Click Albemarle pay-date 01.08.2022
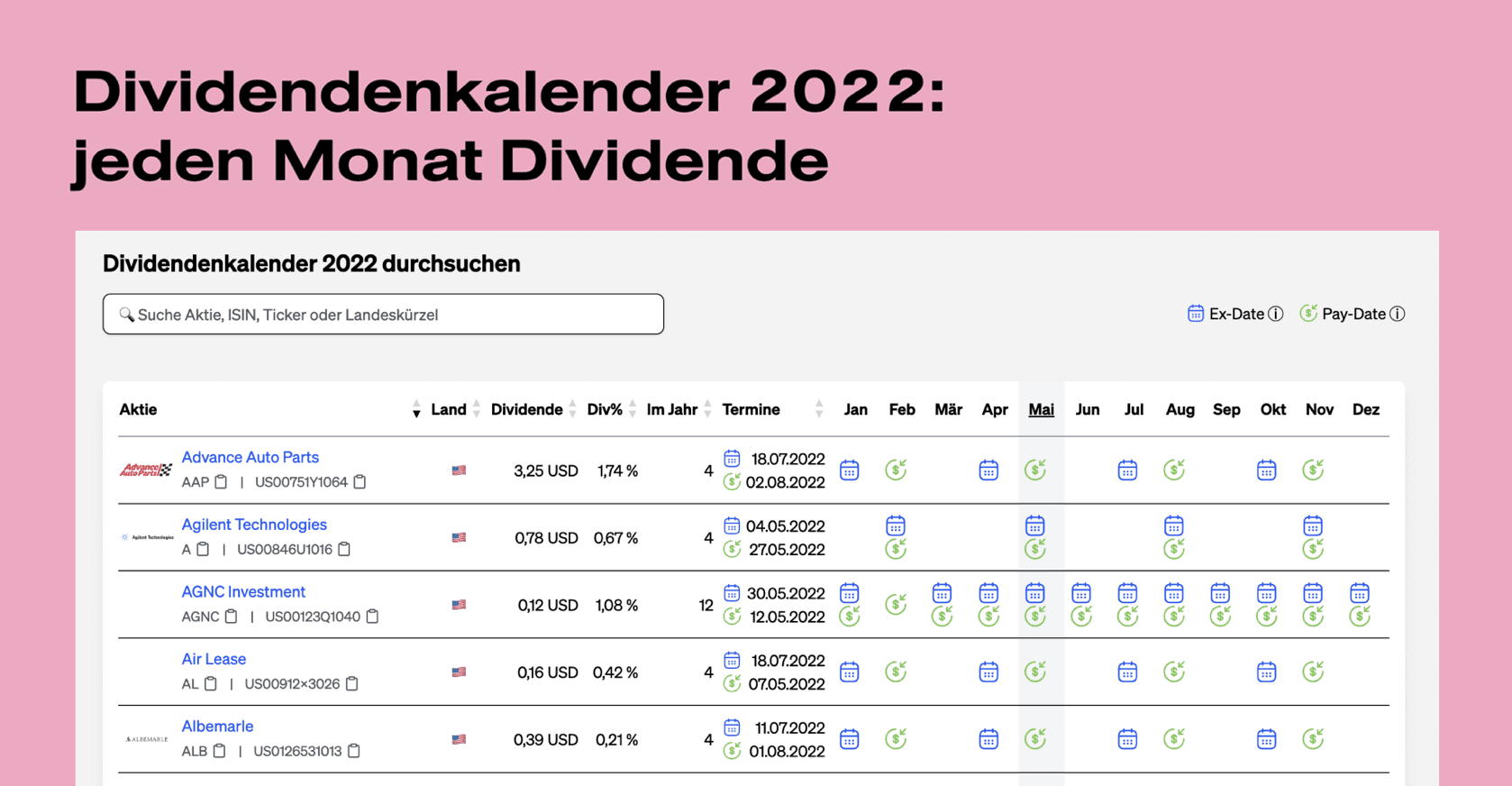Viewport: 1512px width, 786px height. tap(787, 752)
